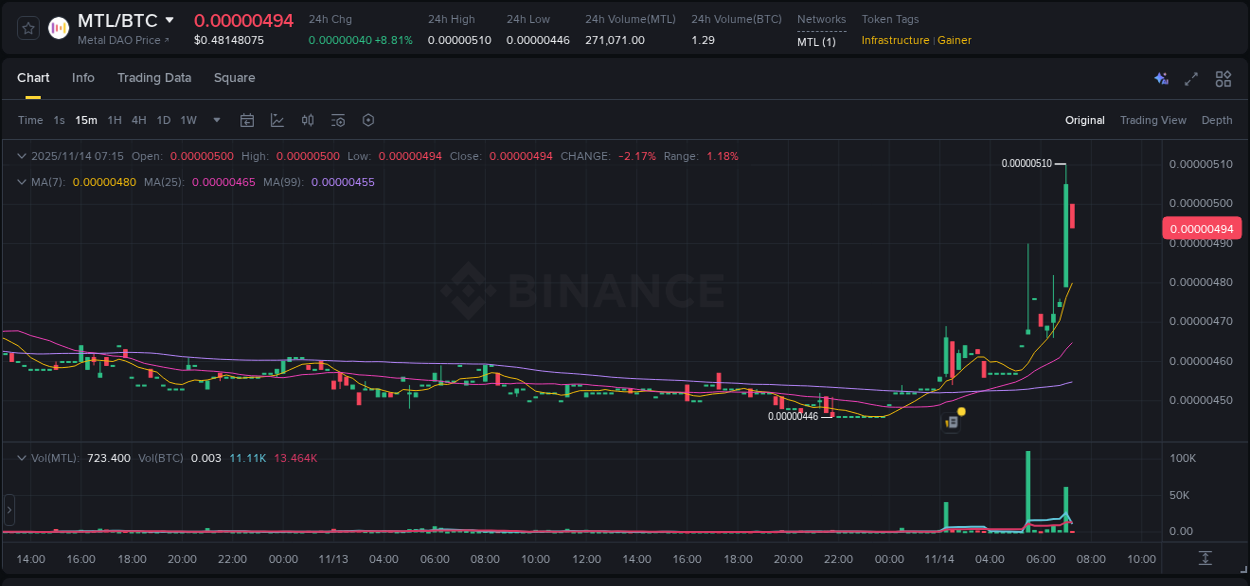This screenshot has height=586, width=1250.
Task: Click the Trading View chart mode
Action: [1153, 120]
